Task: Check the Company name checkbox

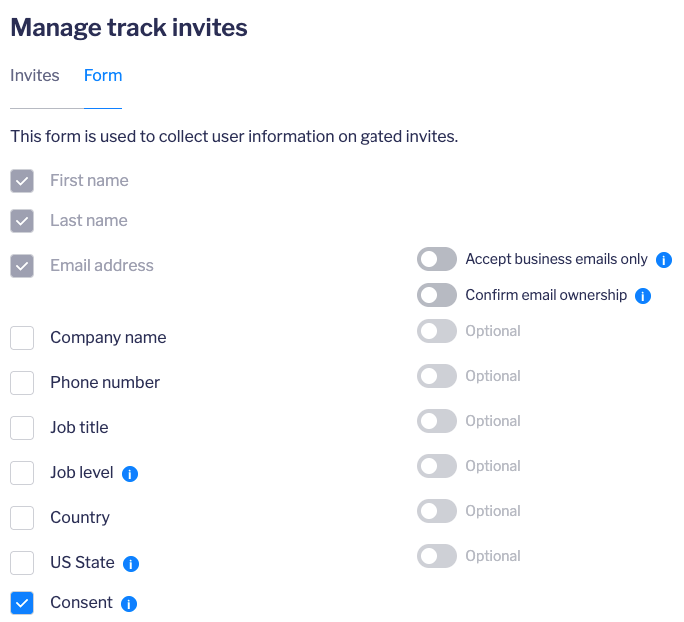Action: click(22, 338)
